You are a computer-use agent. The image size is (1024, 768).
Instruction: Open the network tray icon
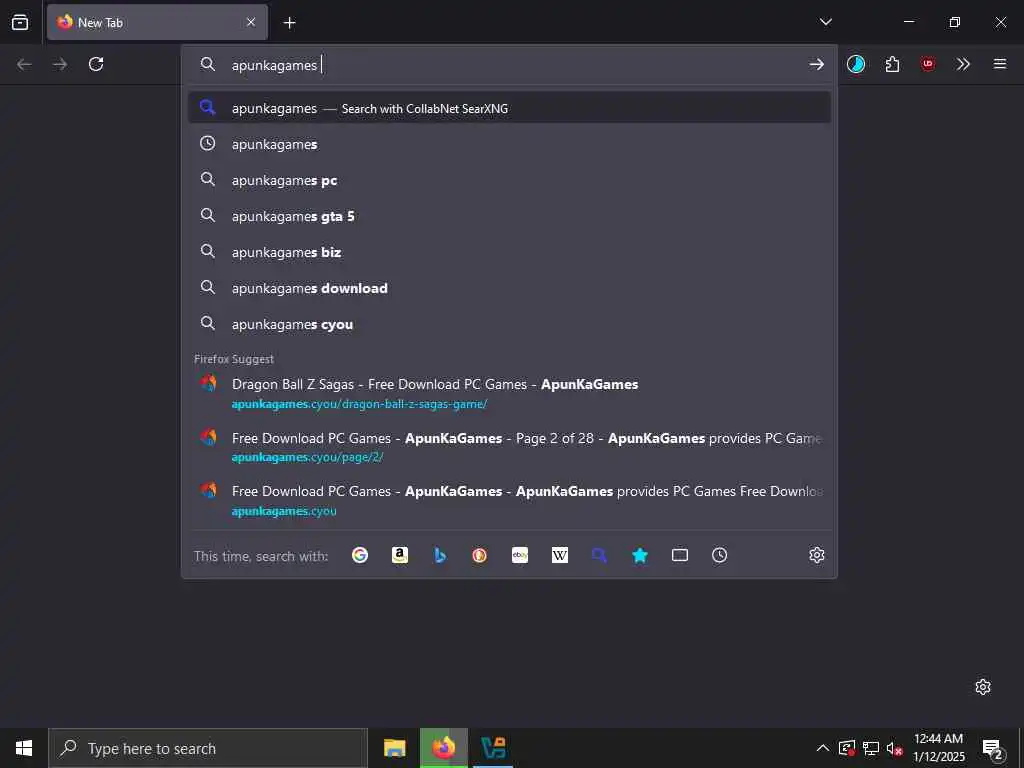871,748
